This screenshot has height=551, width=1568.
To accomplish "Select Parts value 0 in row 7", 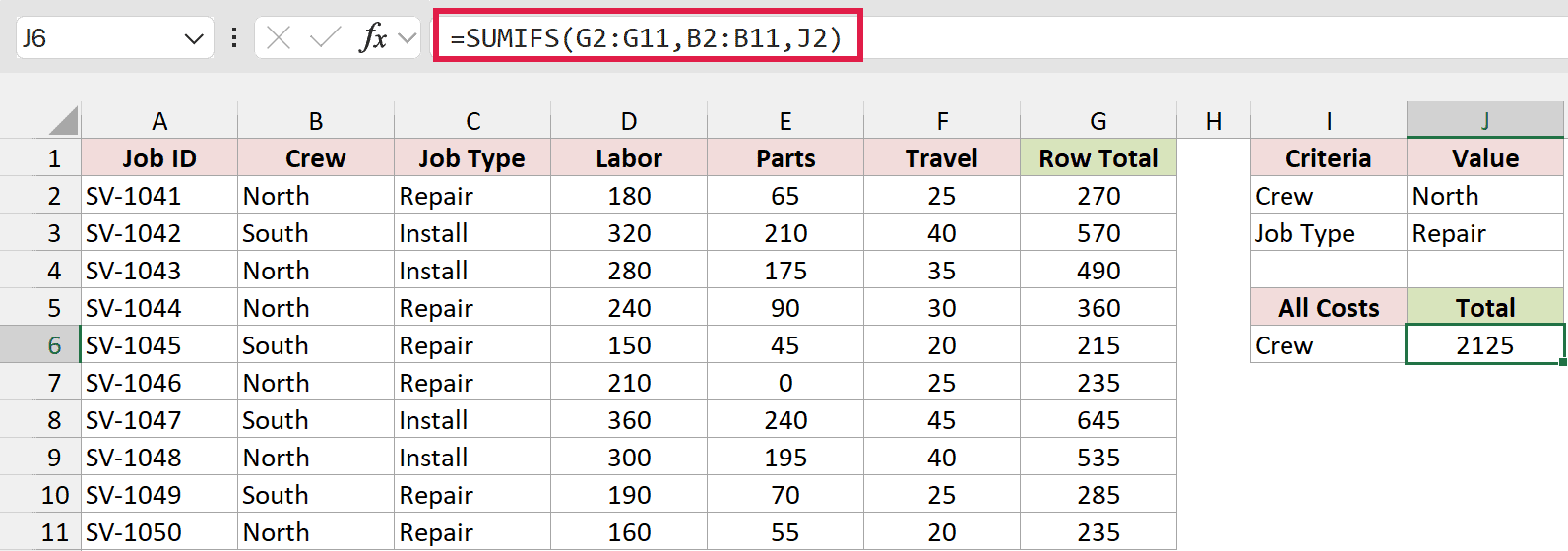I will click(x=785, y=383).
